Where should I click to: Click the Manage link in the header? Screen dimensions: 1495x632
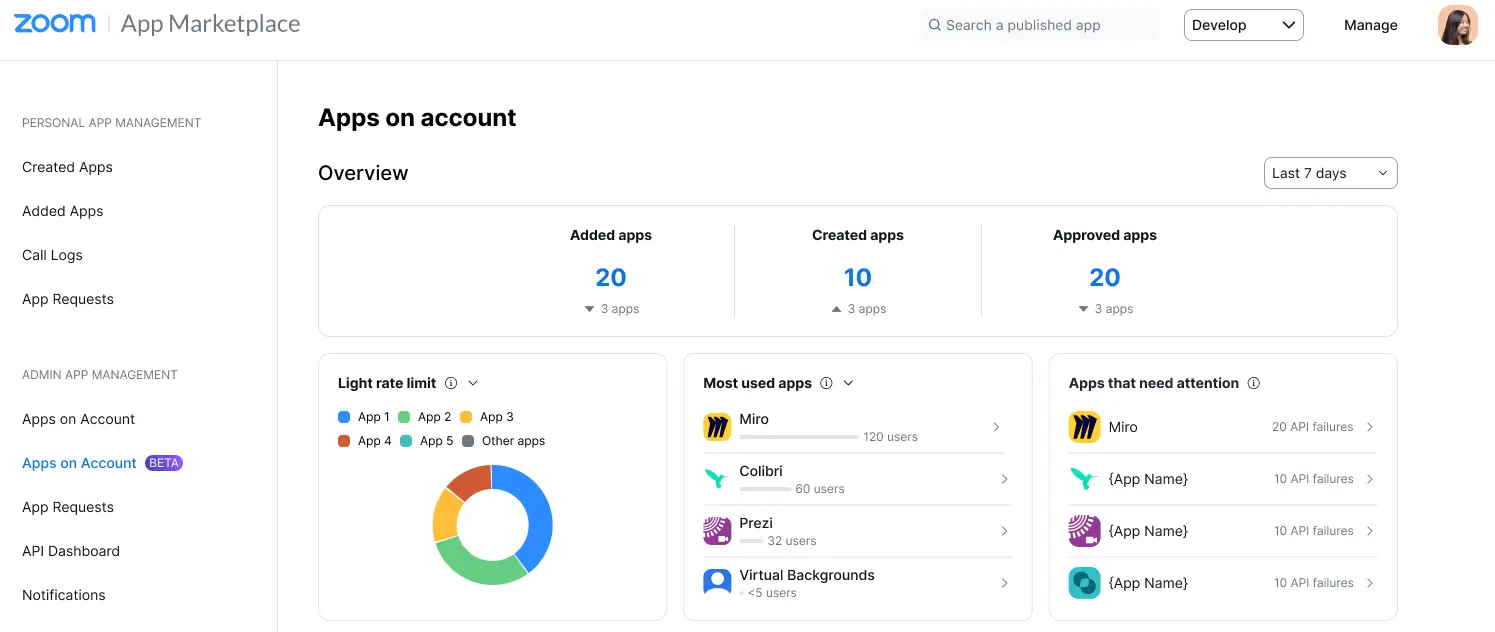1370,24
